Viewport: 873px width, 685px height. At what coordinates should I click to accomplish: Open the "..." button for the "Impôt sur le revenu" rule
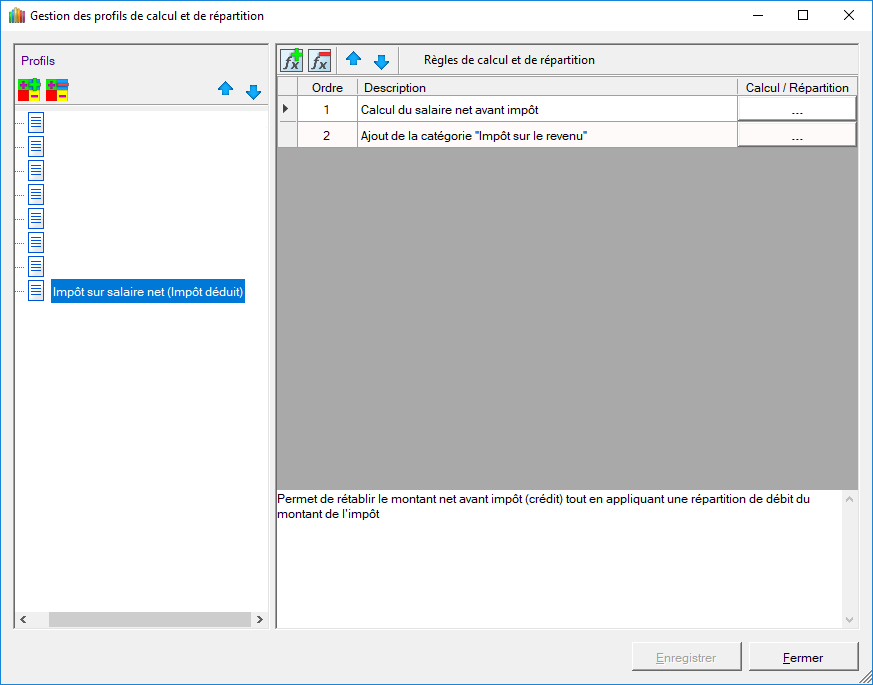796,136
